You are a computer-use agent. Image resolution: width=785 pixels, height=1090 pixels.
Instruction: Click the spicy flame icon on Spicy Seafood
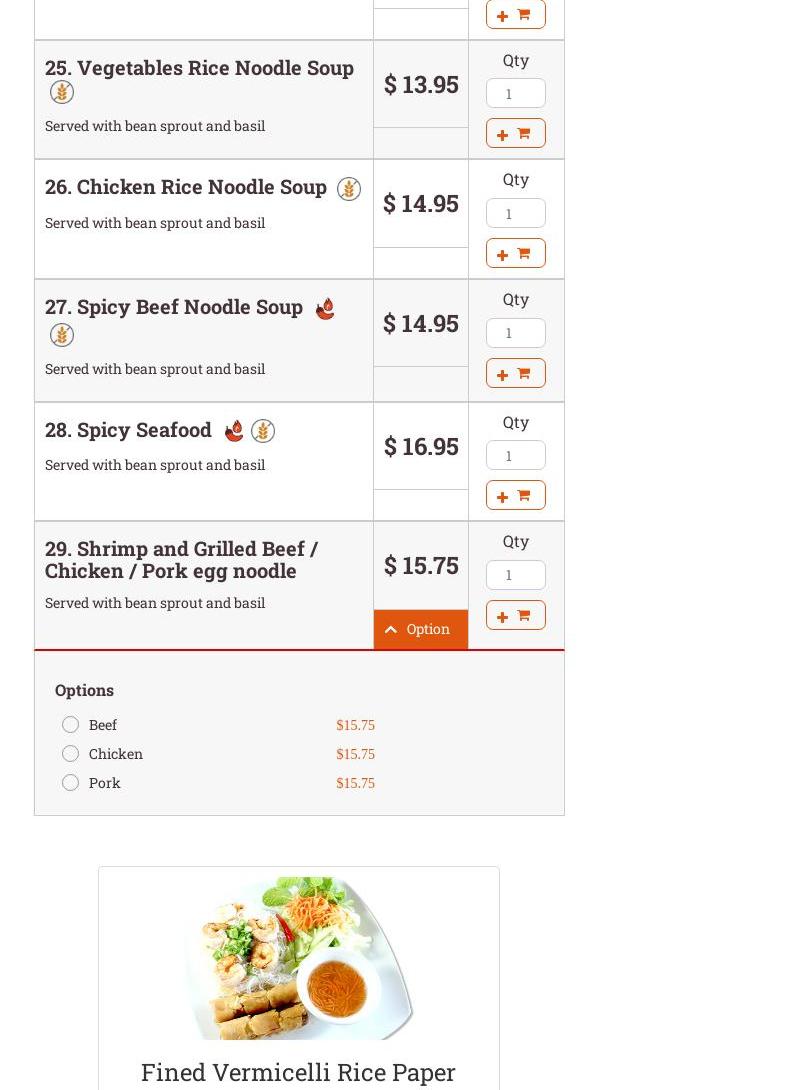click(234, 431)
